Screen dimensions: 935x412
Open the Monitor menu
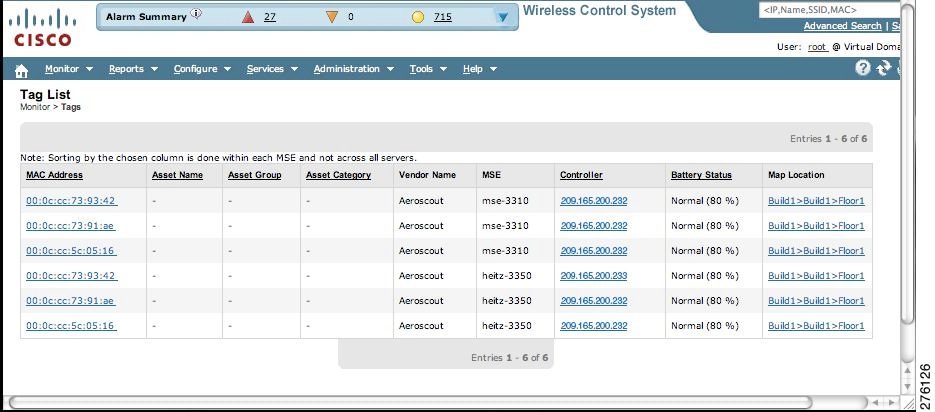(69, 69)
